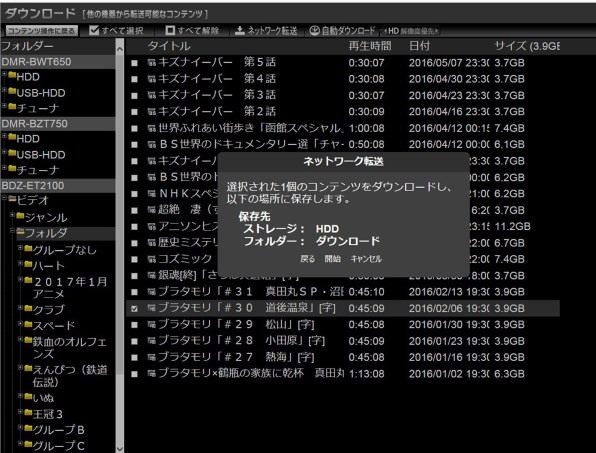Image resolution: width=596 pixels, height=453 pixels.
Task: Click the video icon beside キズナイーバー 第5話
Action: pos(152,63)
